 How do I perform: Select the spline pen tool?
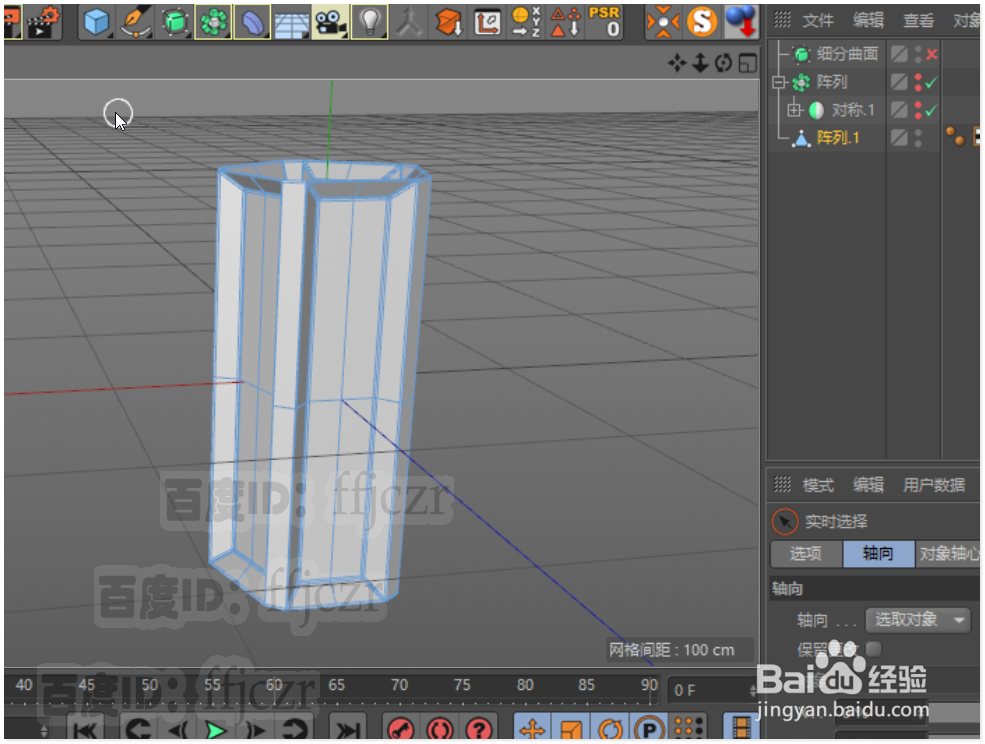pyautogui.click(x=135, y=22)
